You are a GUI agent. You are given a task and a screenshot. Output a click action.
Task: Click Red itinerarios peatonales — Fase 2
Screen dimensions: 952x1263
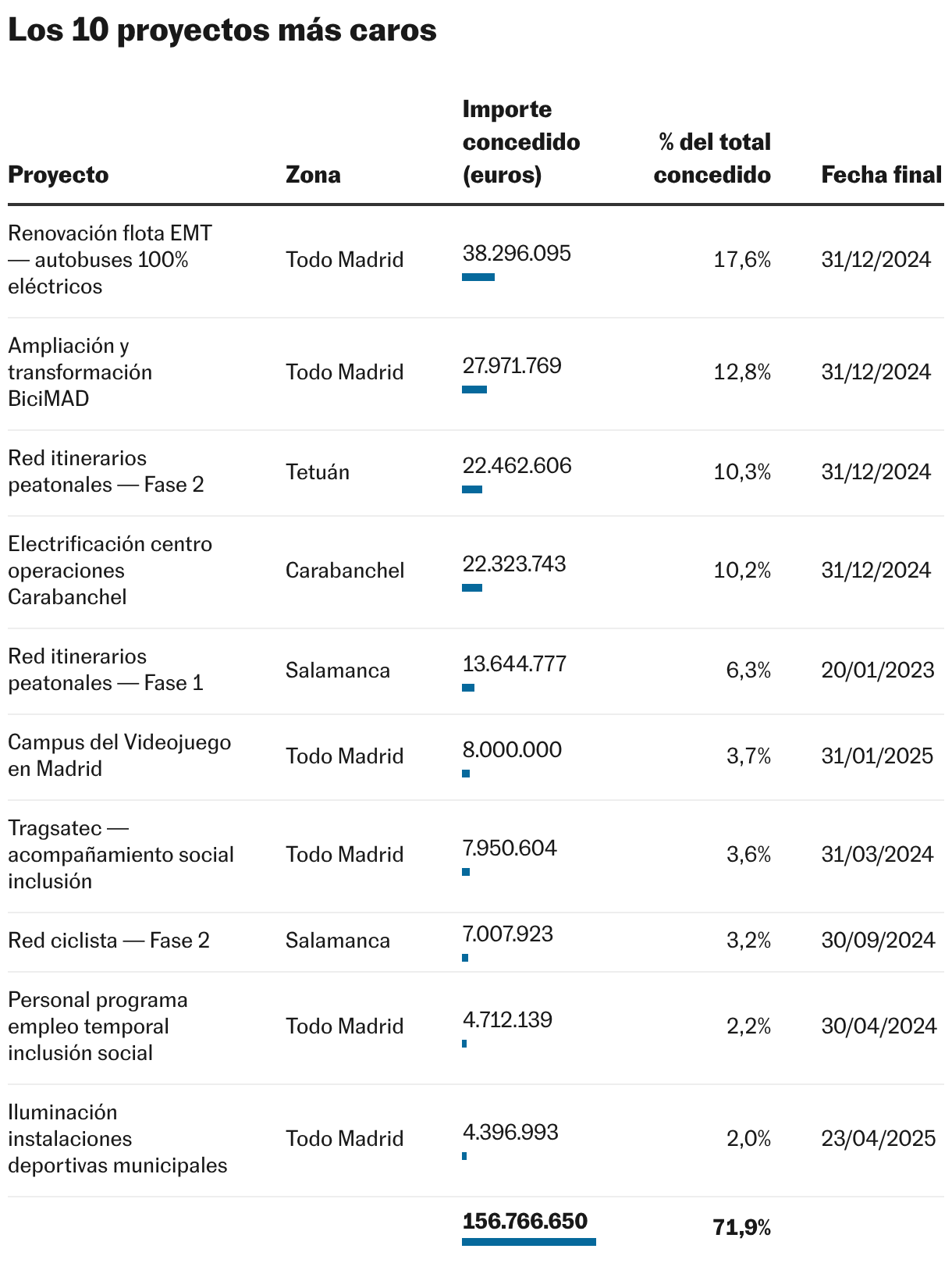click(x=105, y=471)
